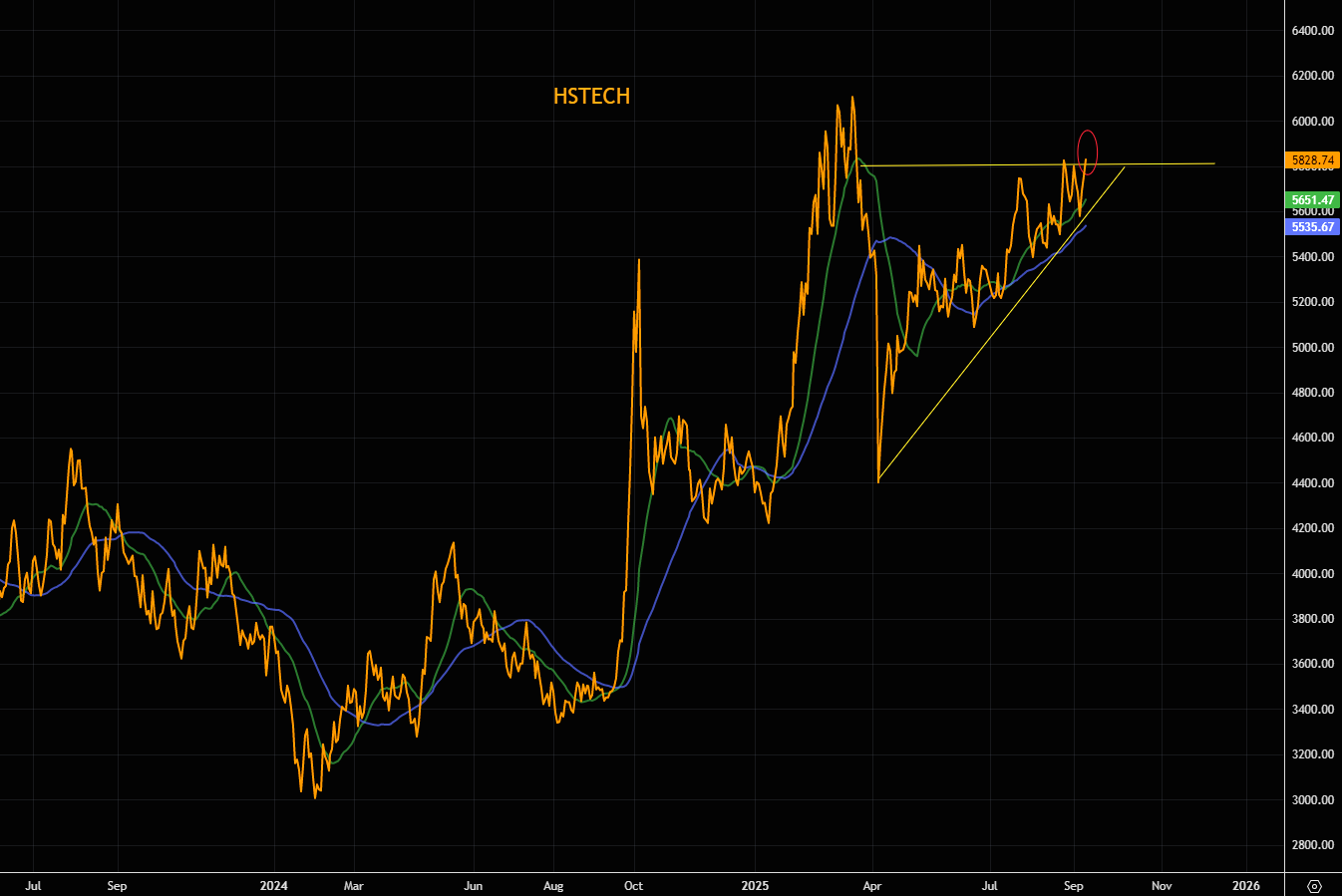Click the Apr label on time axis
Screen dimensions: 1342x896
(872, 885)
